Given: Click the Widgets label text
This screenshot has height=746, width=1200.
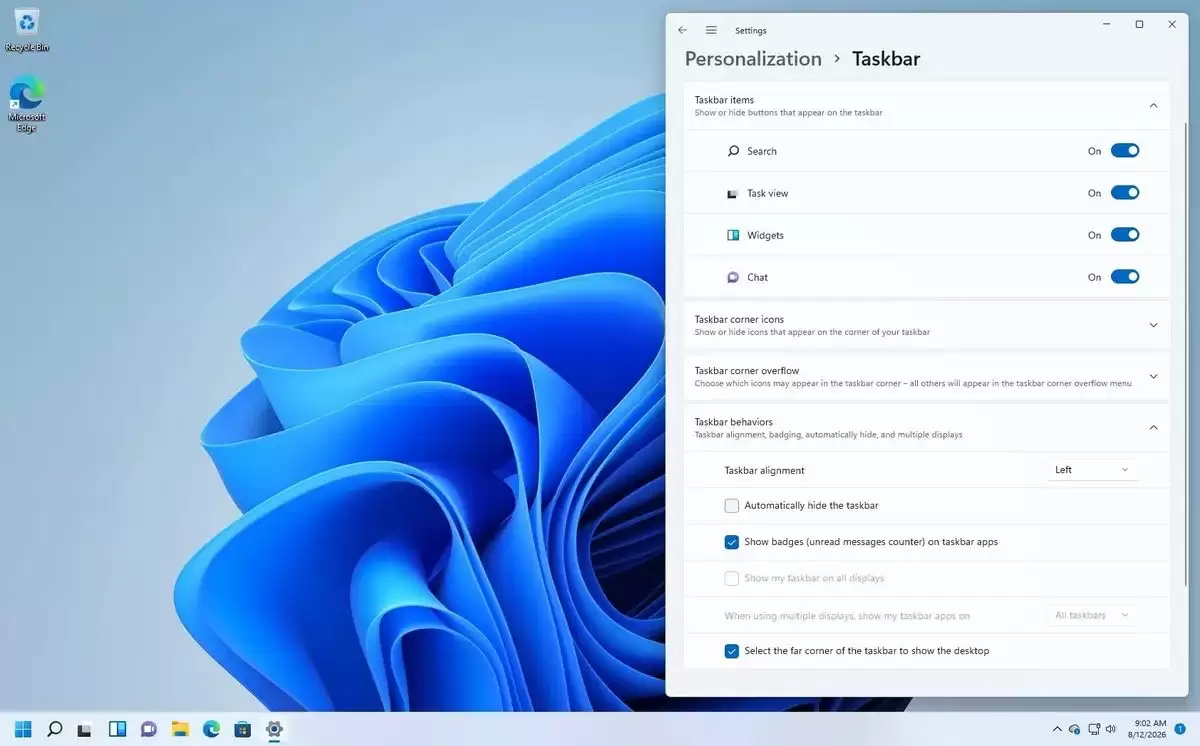Looking at the screenshot, I should 765,235.
